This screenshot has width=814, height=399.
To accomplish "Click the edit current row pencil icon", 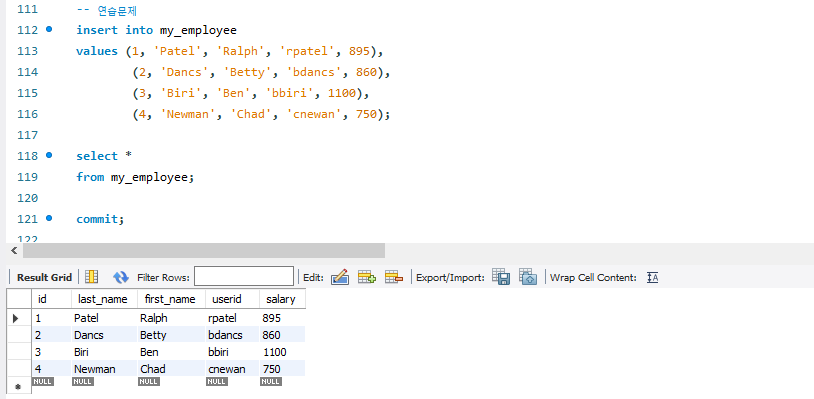I will coord(340,277).
